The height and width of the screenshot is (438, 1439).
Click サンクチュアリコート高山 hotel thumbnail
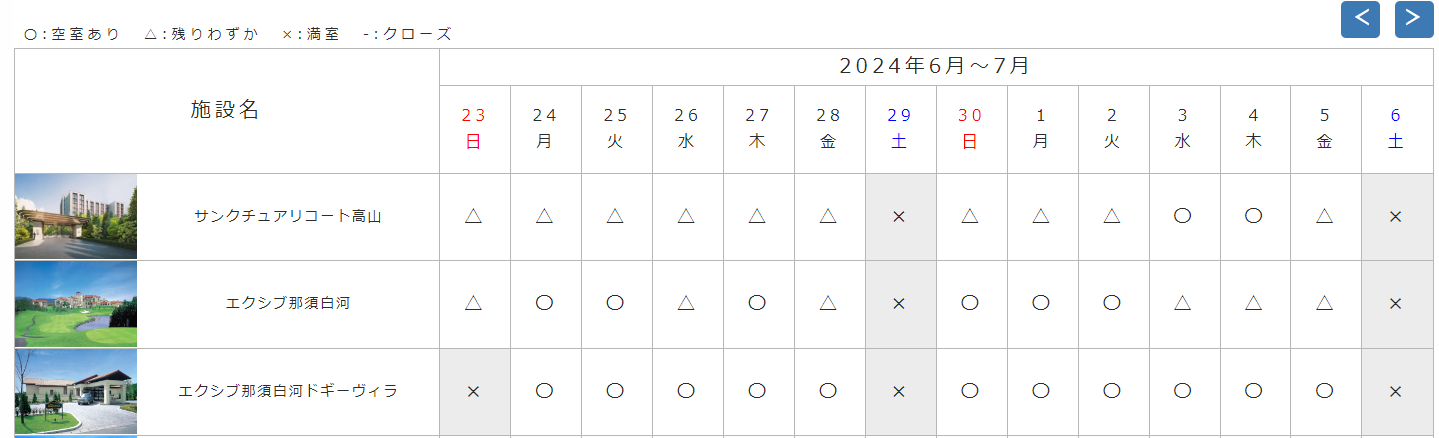coord(76,216)
